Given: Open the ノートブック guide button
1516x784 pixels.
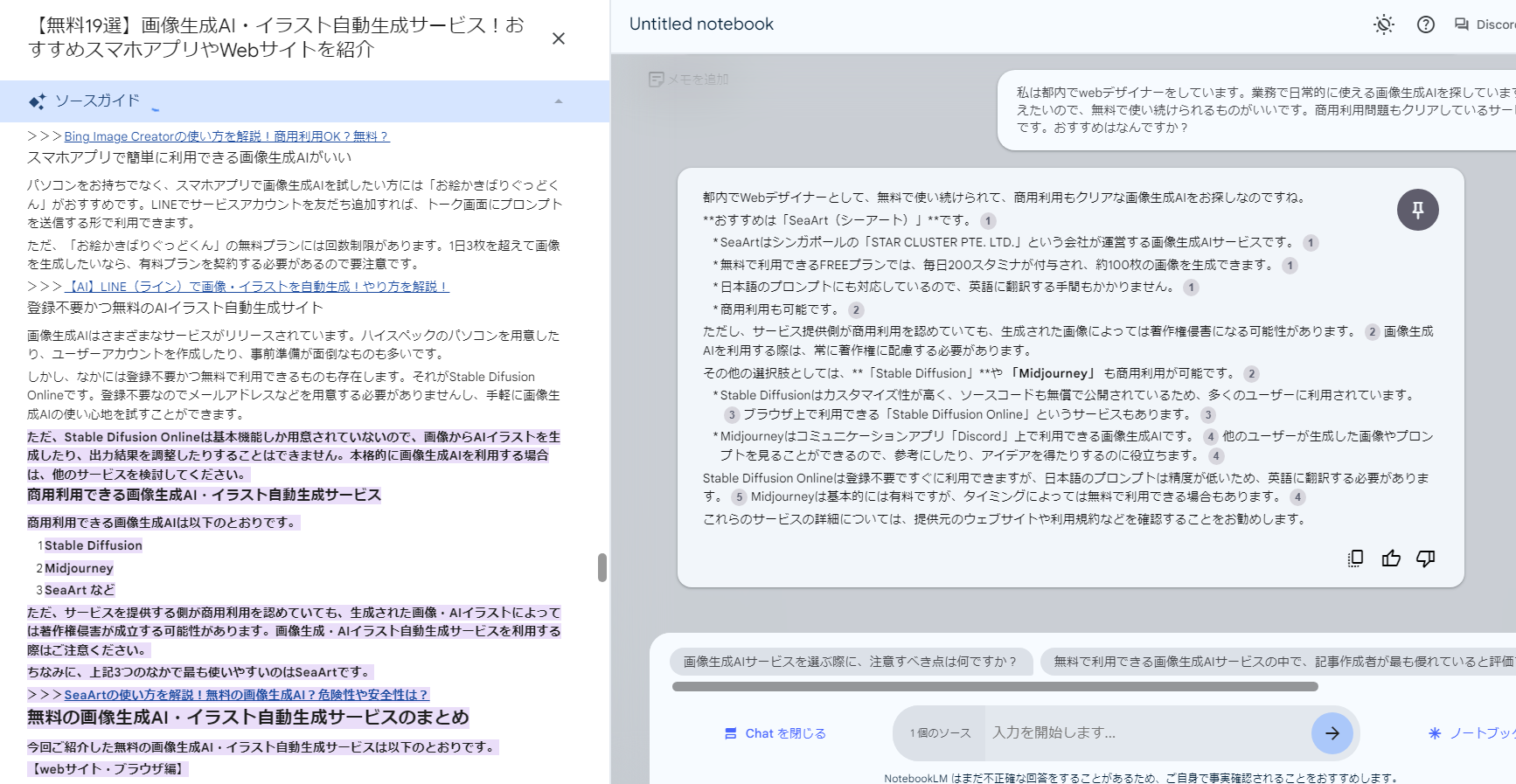Looking at the screenshot, I should pyautogui.click(x=1473, y=733).
